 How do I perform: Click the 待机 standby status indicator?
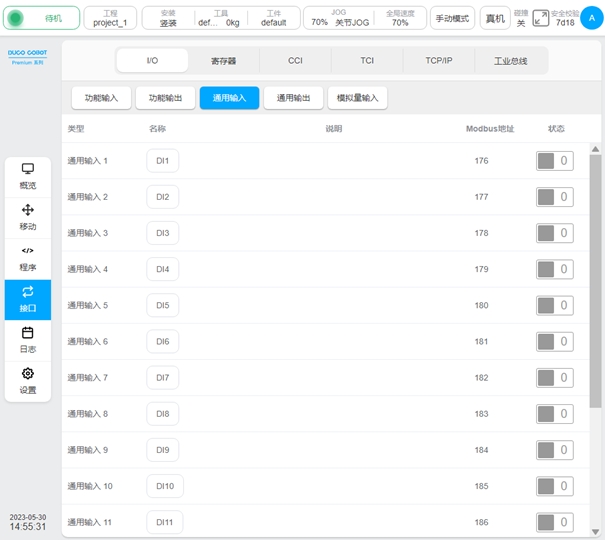(x=42, y=18)
